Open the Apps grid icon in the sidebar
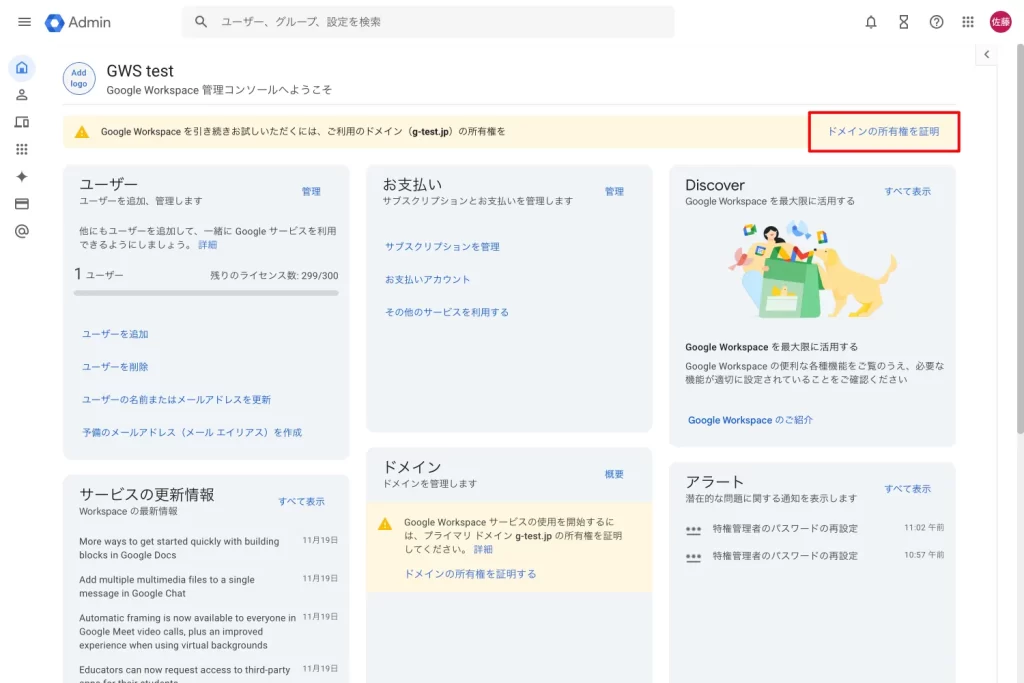This screenshot has width=1024, height=683. (20, 149)
